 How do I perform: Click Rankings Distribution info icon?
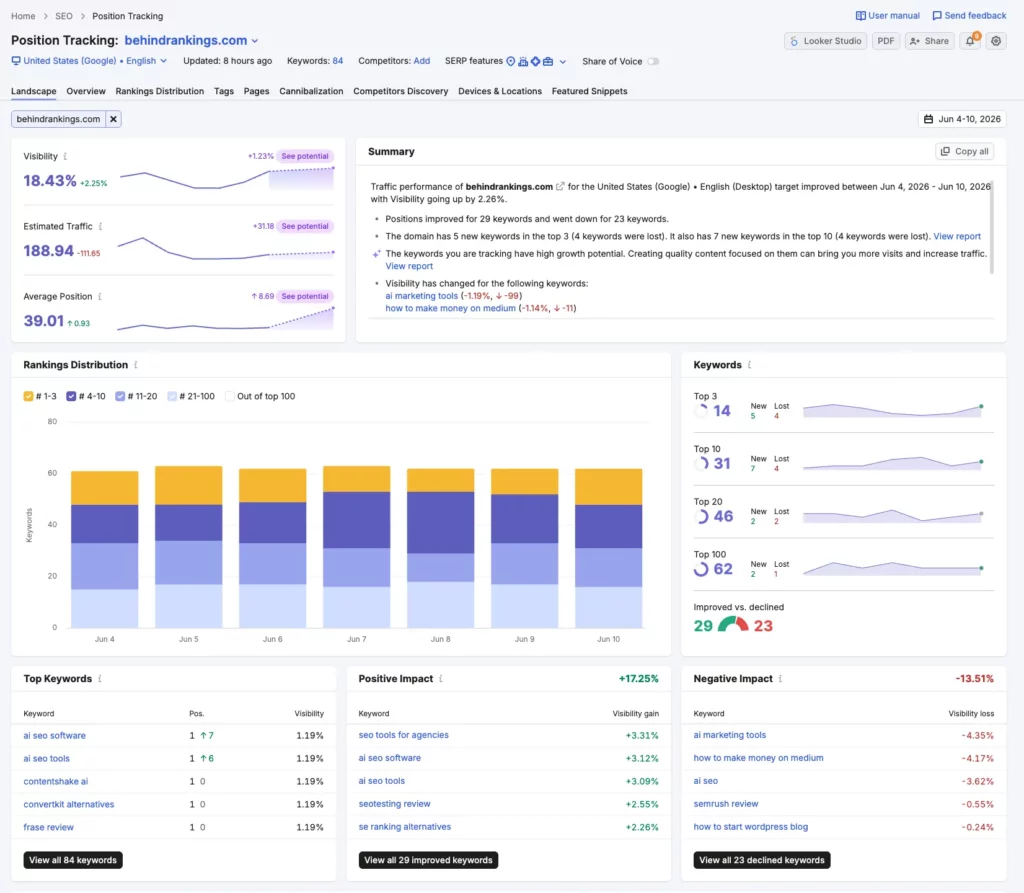pyautogui.click(x=135, y=365)
